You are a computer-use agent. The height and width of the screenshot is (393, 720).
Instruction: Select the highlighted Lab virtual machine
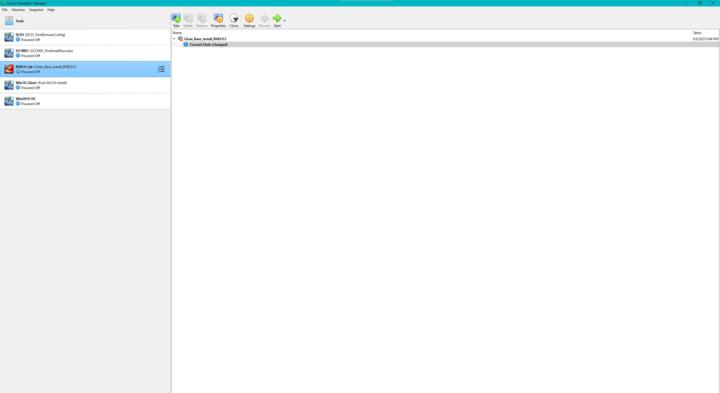click(x=85, y=69)
